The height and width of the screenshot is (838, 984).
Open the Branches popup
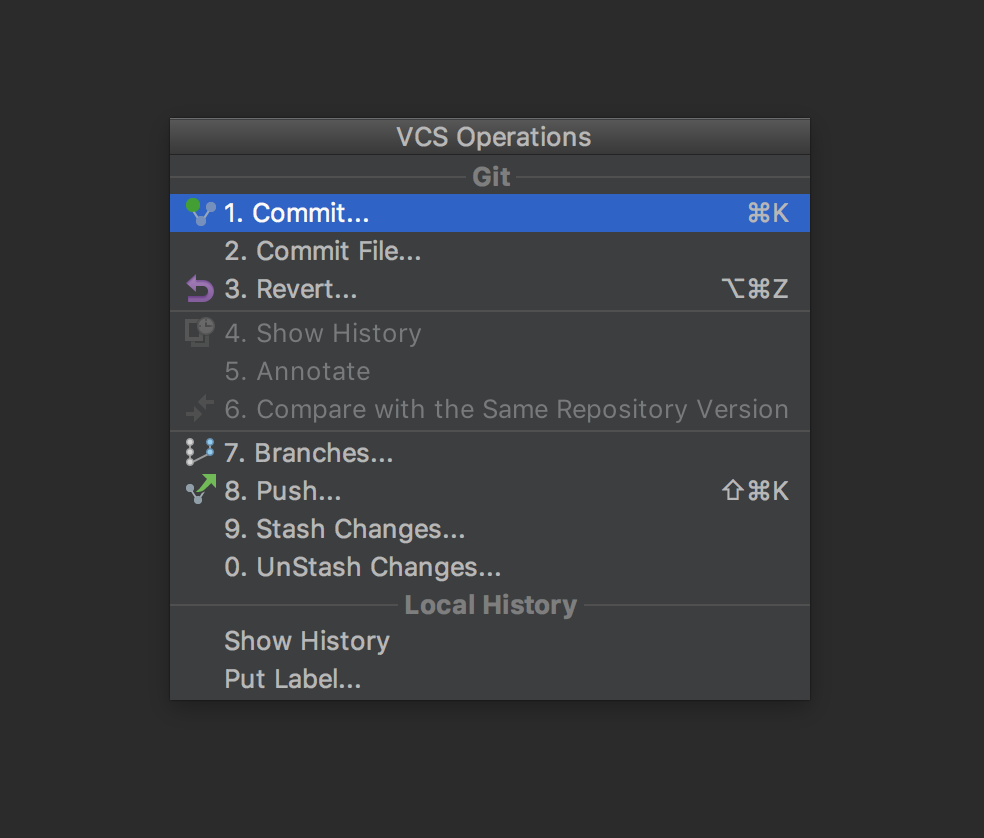[x=308, y=452]
